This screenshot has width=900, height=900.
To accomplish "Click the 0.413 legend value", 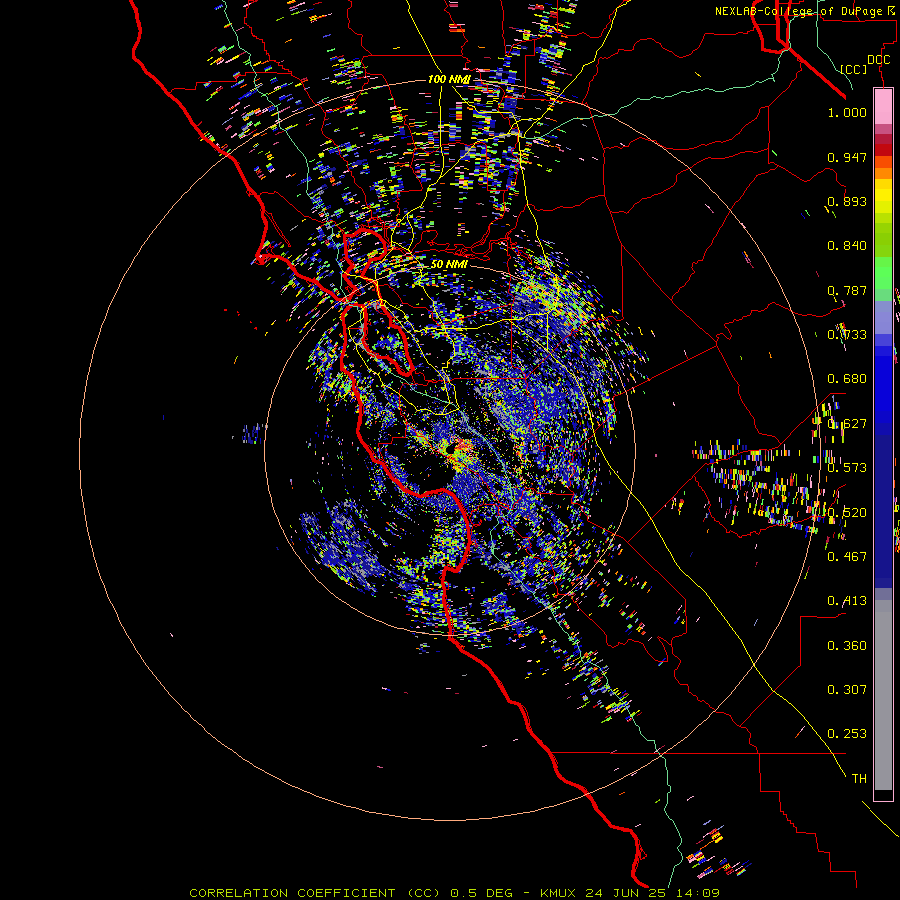I will coord(847,601).
